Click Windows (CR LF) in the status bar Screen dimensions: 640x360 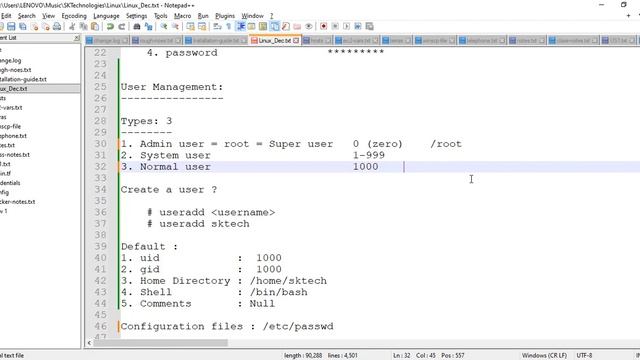tap(544, 356)
